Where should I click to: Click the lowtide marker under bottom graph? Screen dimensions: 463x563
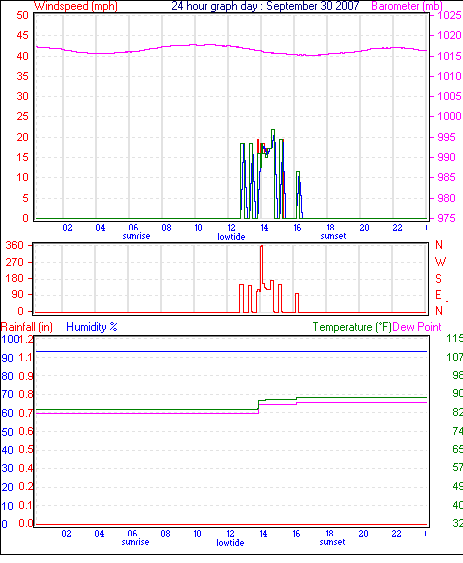pyautogui.click(x=230, y=543)
